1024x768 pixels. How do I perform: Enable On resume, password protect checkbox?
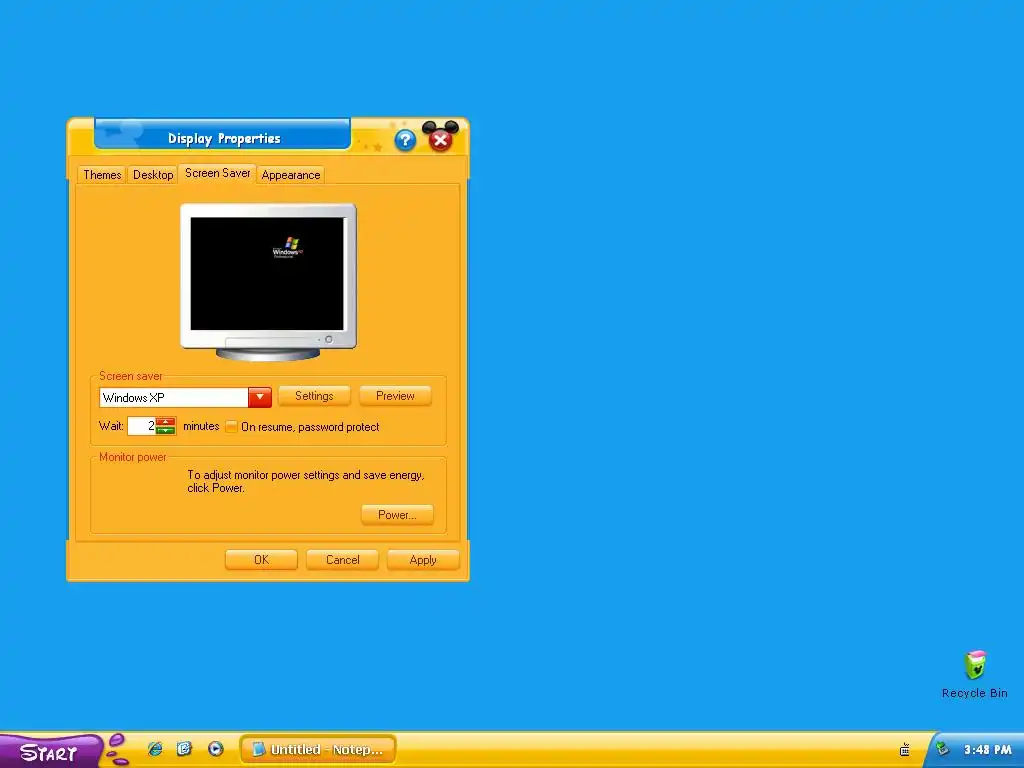point(231,426)
